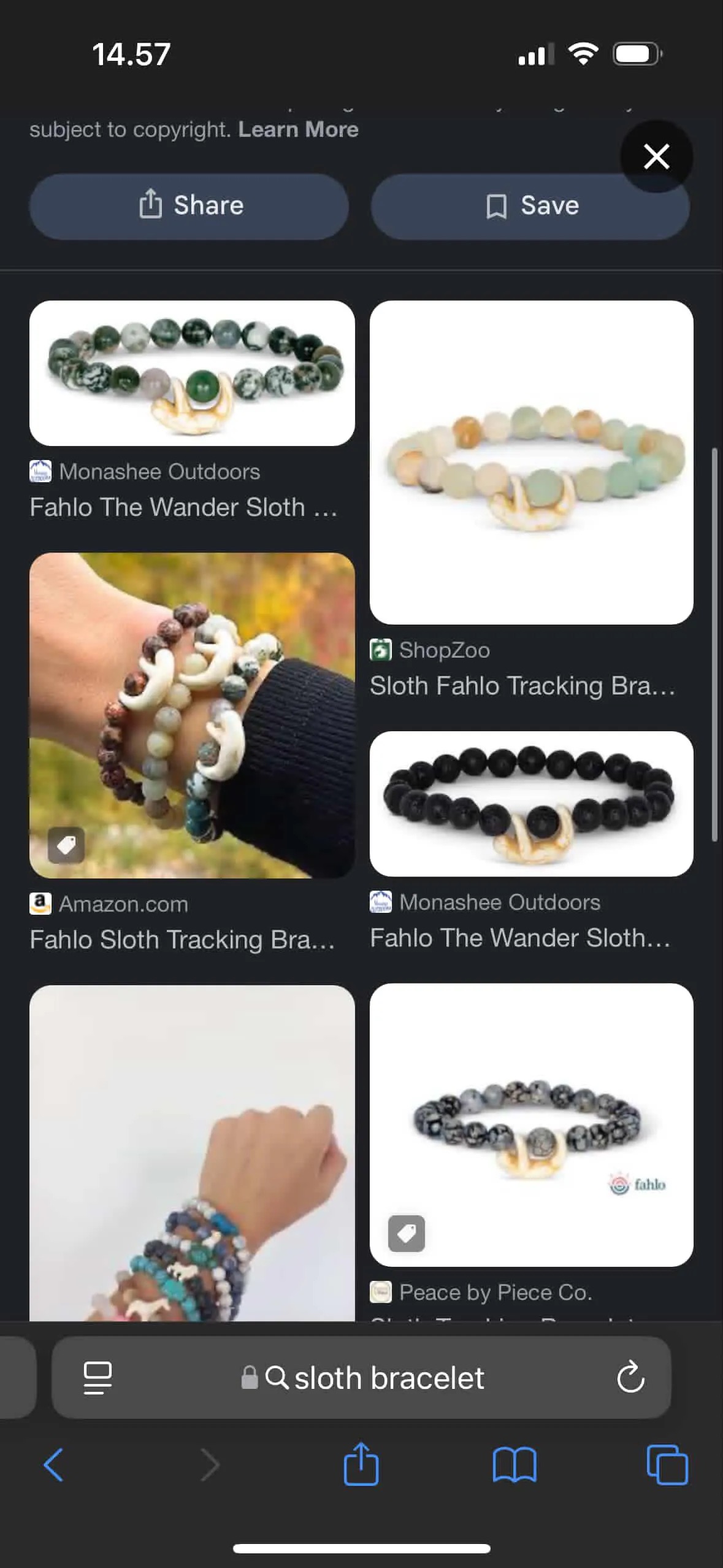The width and height of the screenshot is (723, 1568).
Task: Open the Learn More copyright link
Action: coord(298,129)
